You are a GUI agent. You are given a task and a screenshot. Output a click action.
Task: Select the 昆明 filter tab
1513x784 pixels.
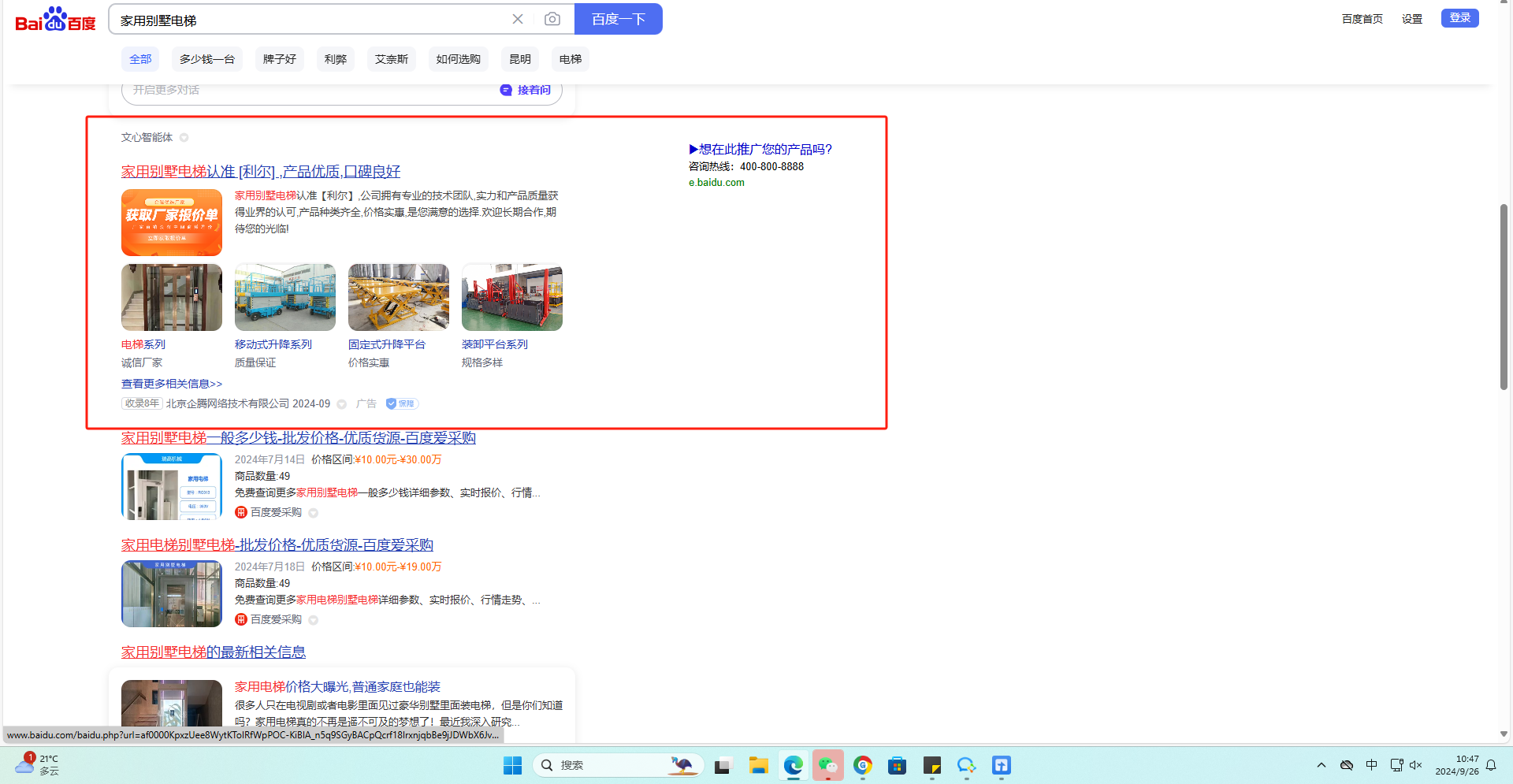click(x=520, y=59)
